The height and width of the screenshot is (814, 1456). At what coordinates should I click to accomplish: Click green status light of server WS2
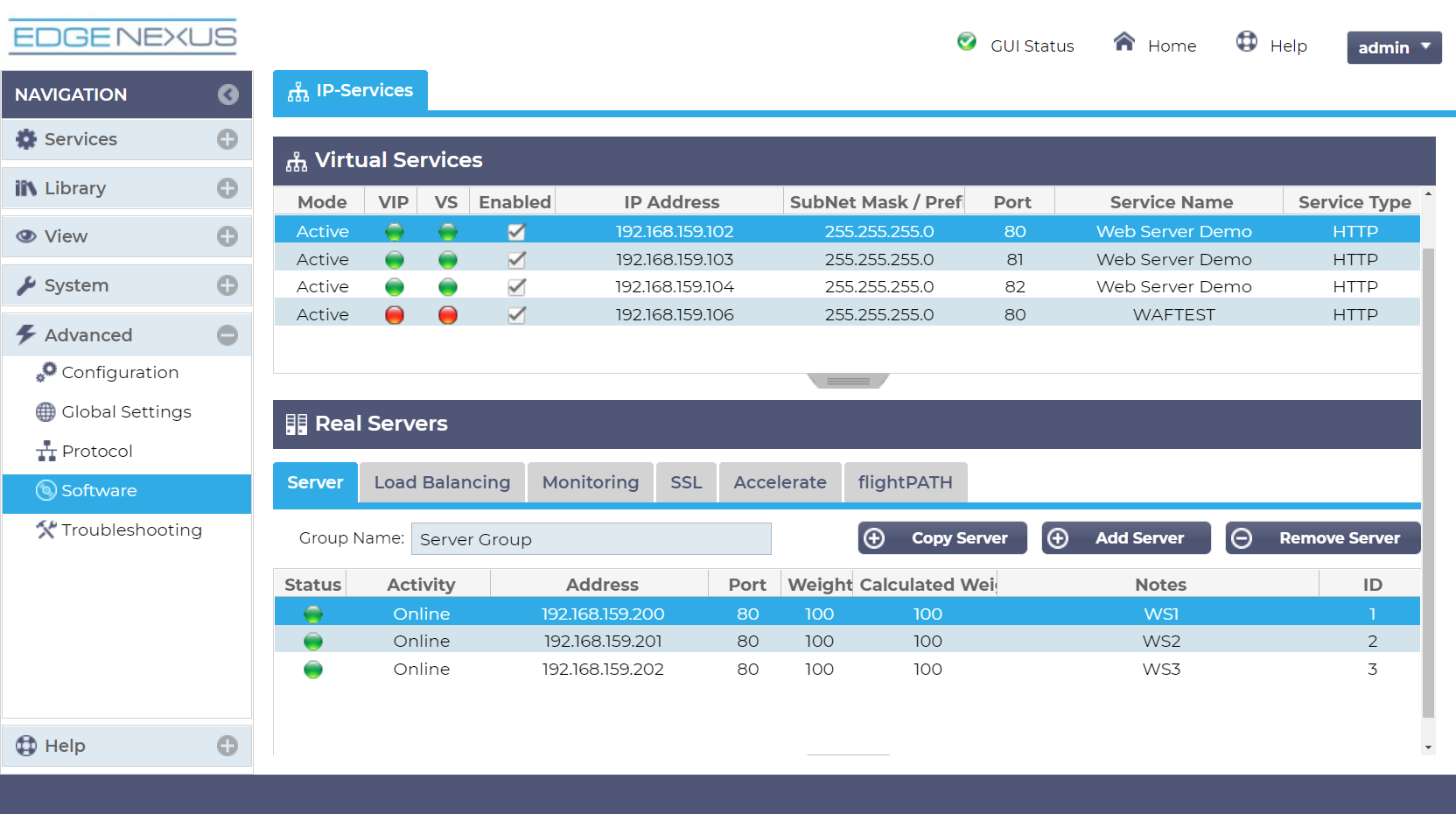click(313, 642)
